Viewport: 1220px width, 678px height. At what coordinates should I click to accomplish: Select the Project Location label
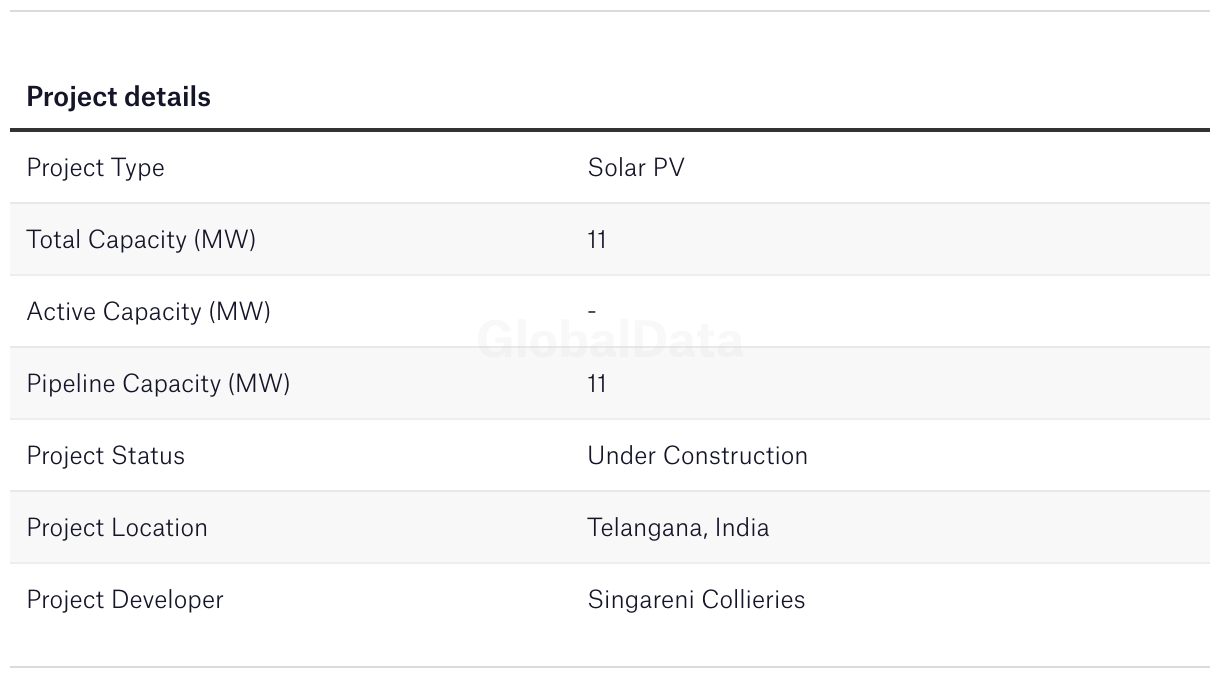(117, 528)
